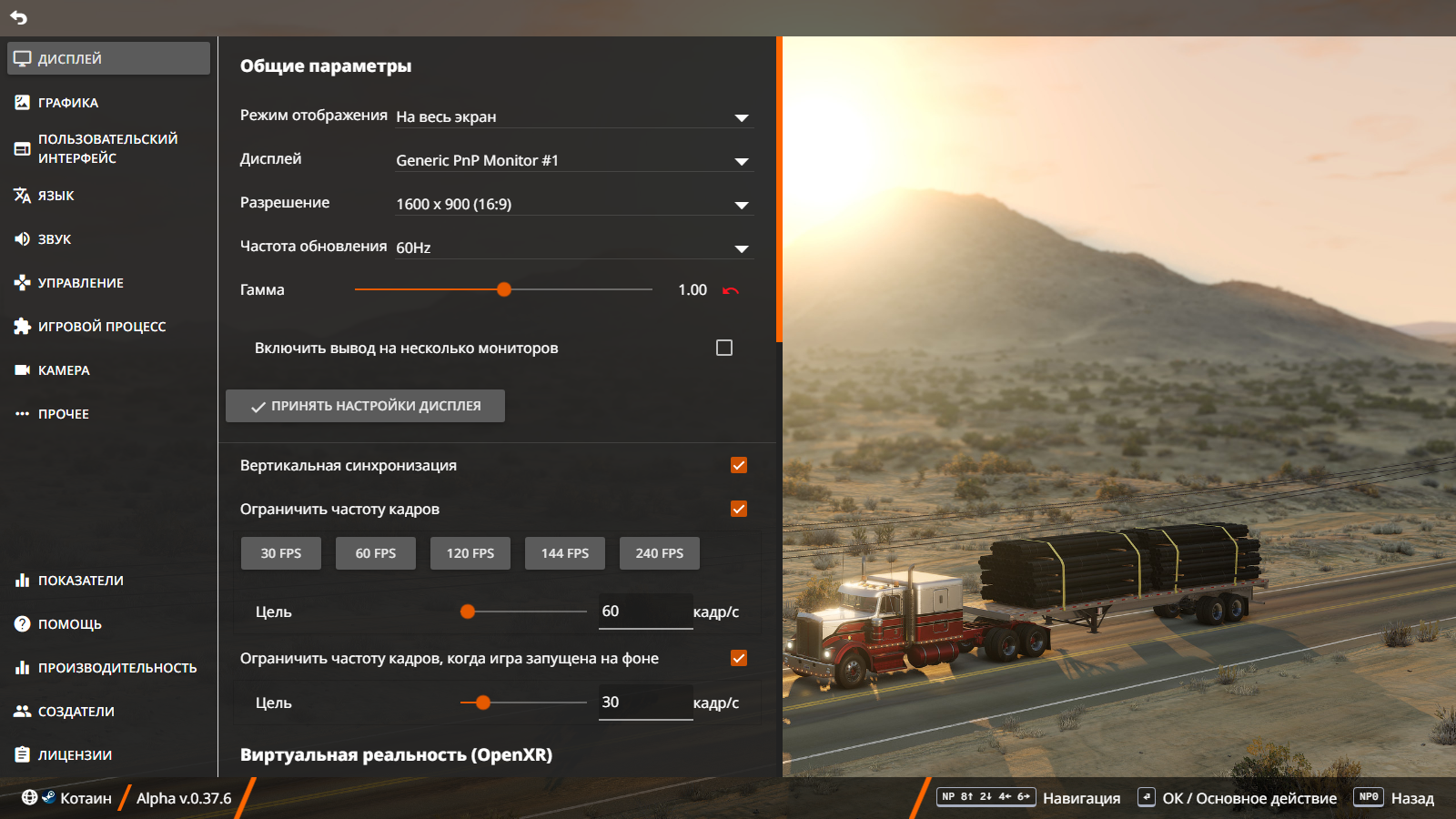
Task: Open the Разрешение resolution dropdown
Action: point(574,204)
